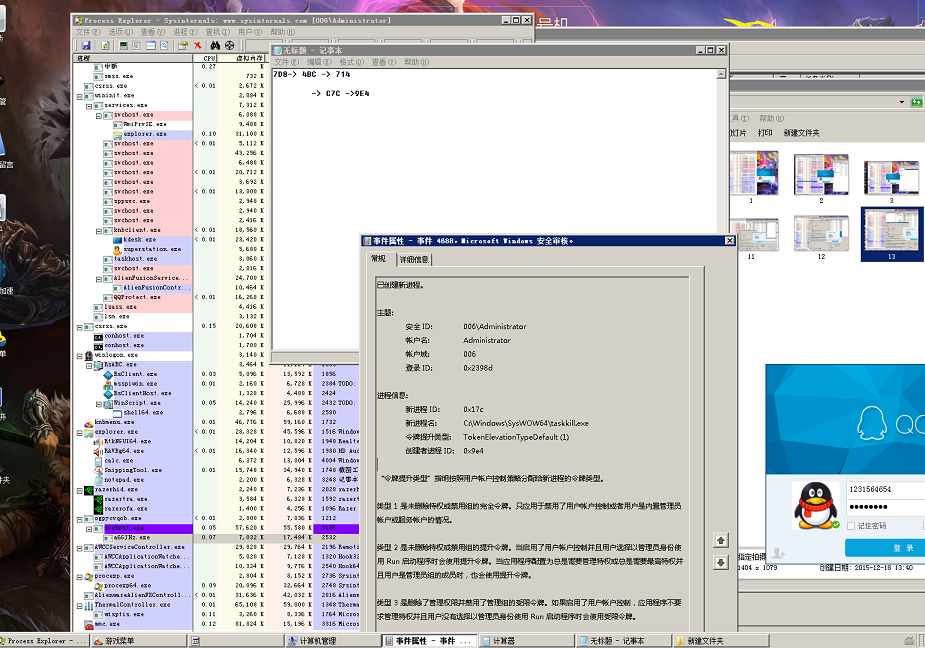Click the QQ password field

(885, 506)
